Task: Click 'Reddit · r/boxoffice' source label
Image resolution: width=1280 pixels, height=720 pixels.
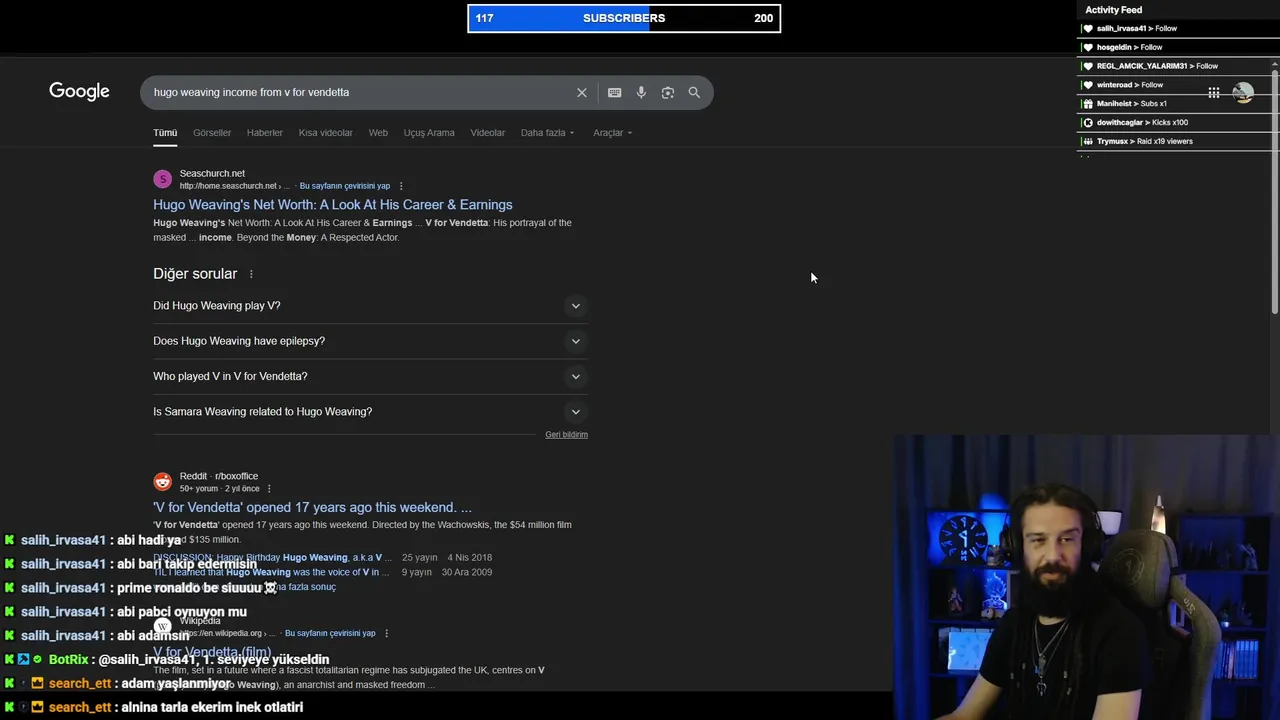Action: [x=219, y=477]
